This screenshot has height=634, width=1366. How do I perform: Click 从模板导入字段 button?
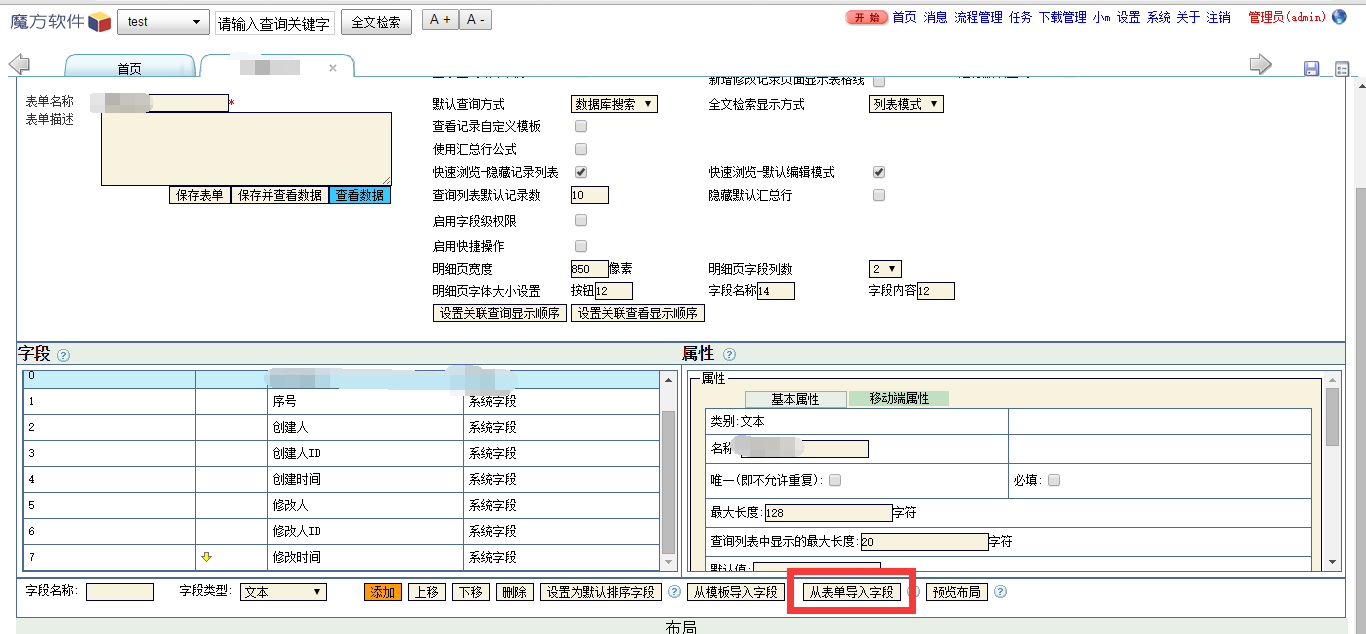coord(737,592)
